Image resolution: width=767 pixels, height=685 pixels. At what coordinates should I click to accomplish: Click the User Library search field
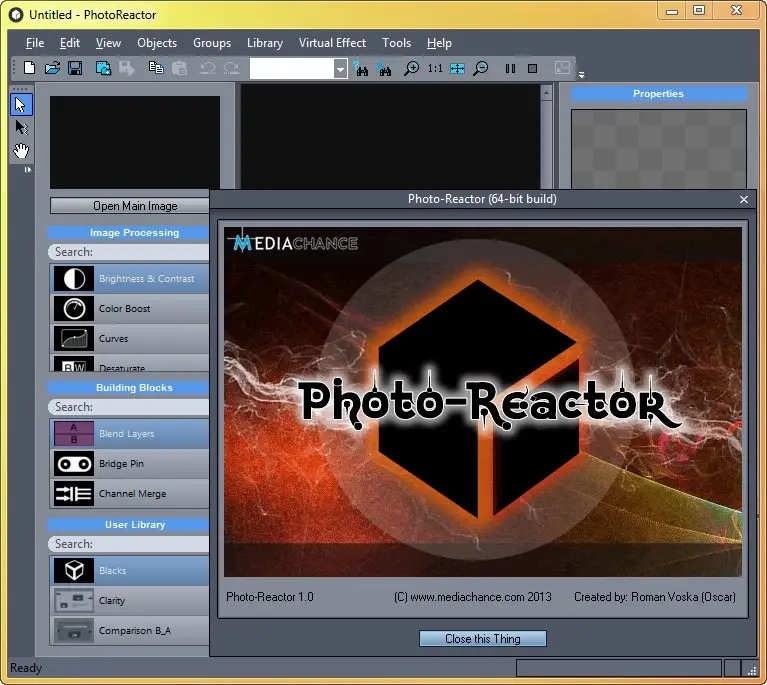tap(129, 544)
